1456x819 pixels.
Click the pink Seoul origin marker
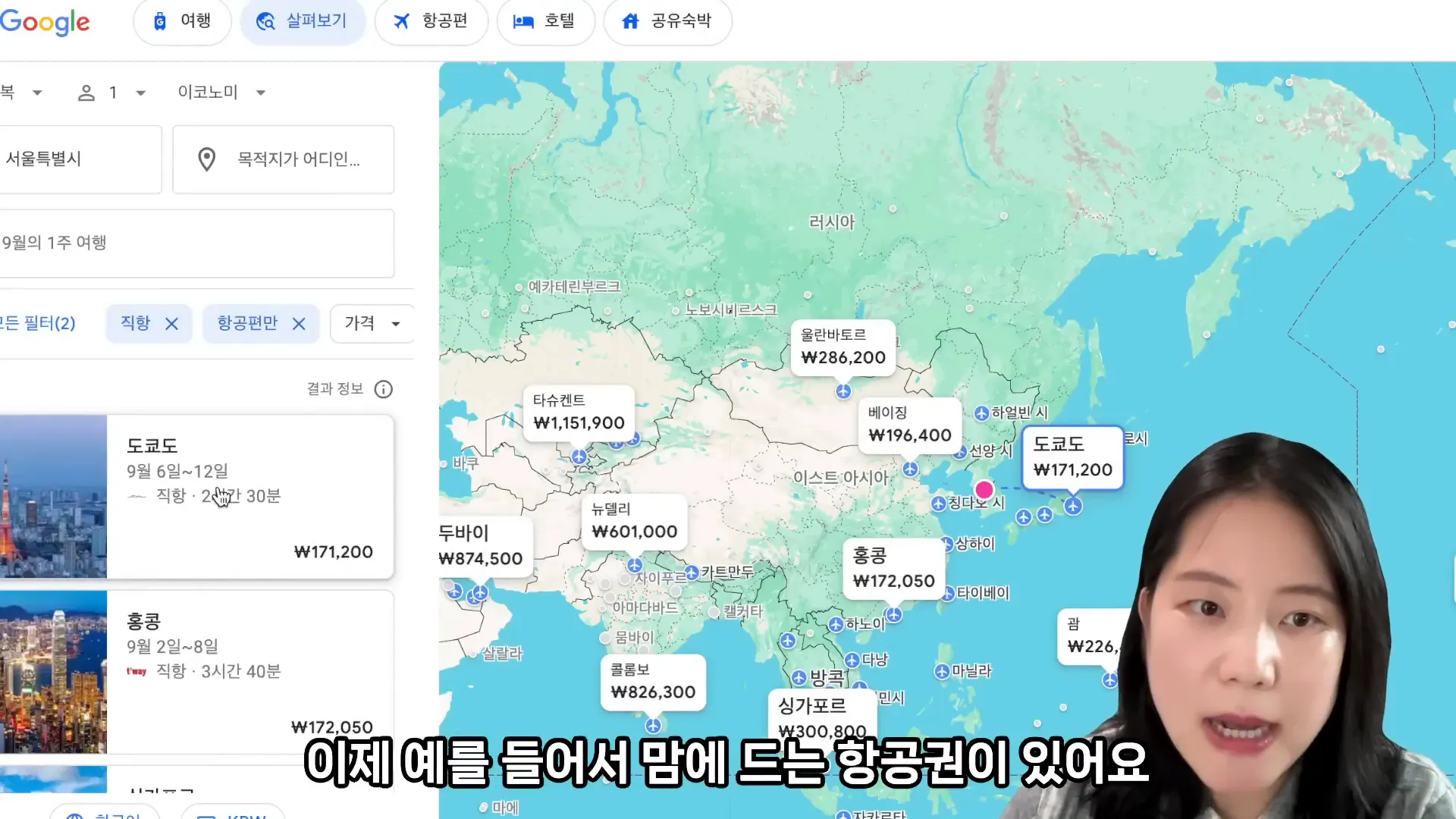click(x=984, y=490)
